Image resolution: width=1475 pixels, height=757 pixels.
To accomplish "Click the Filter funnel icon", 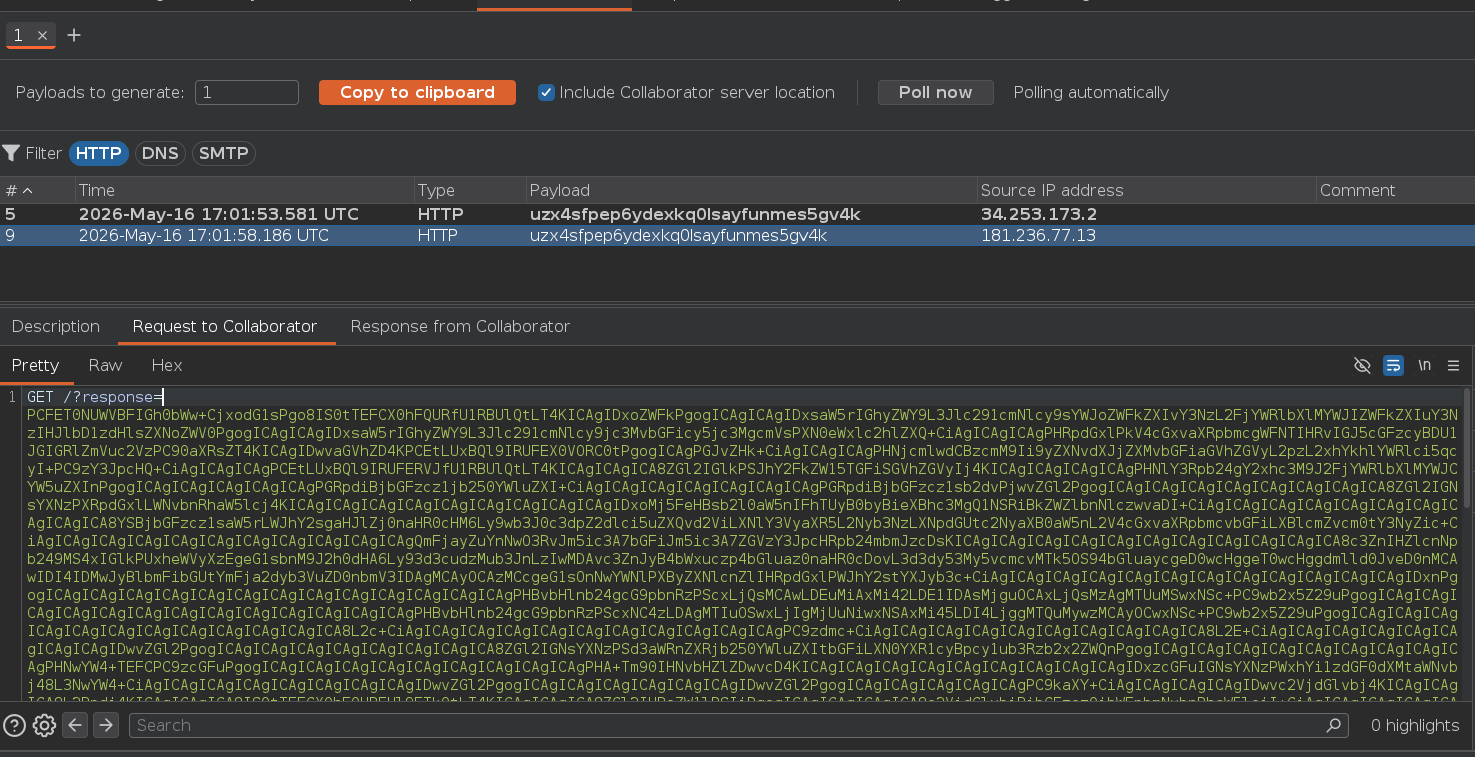I will point(11,153).
